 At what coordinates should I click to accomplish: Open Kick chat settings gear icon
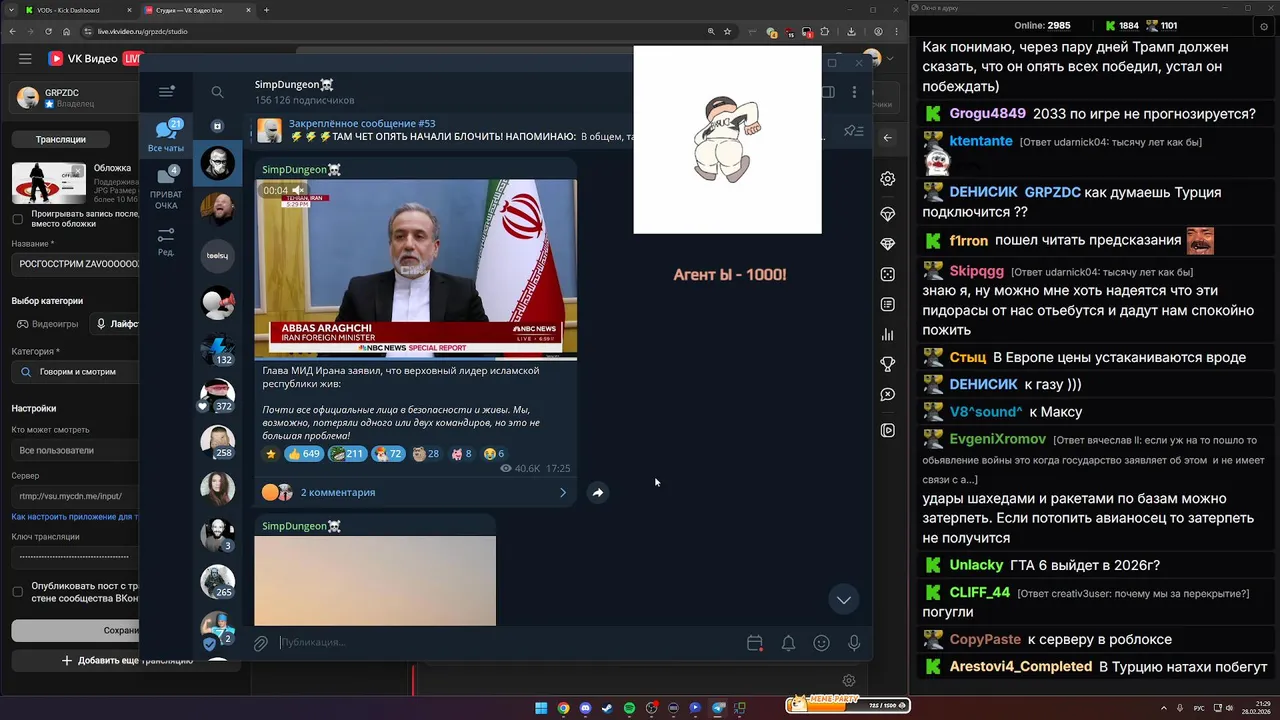tap(887, 179)
